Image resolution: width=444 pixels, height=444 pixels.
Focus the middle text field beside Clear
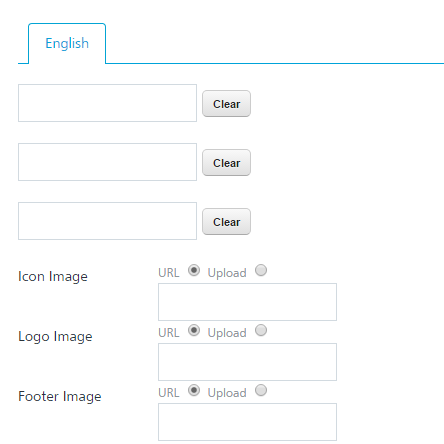click(107, 162)
